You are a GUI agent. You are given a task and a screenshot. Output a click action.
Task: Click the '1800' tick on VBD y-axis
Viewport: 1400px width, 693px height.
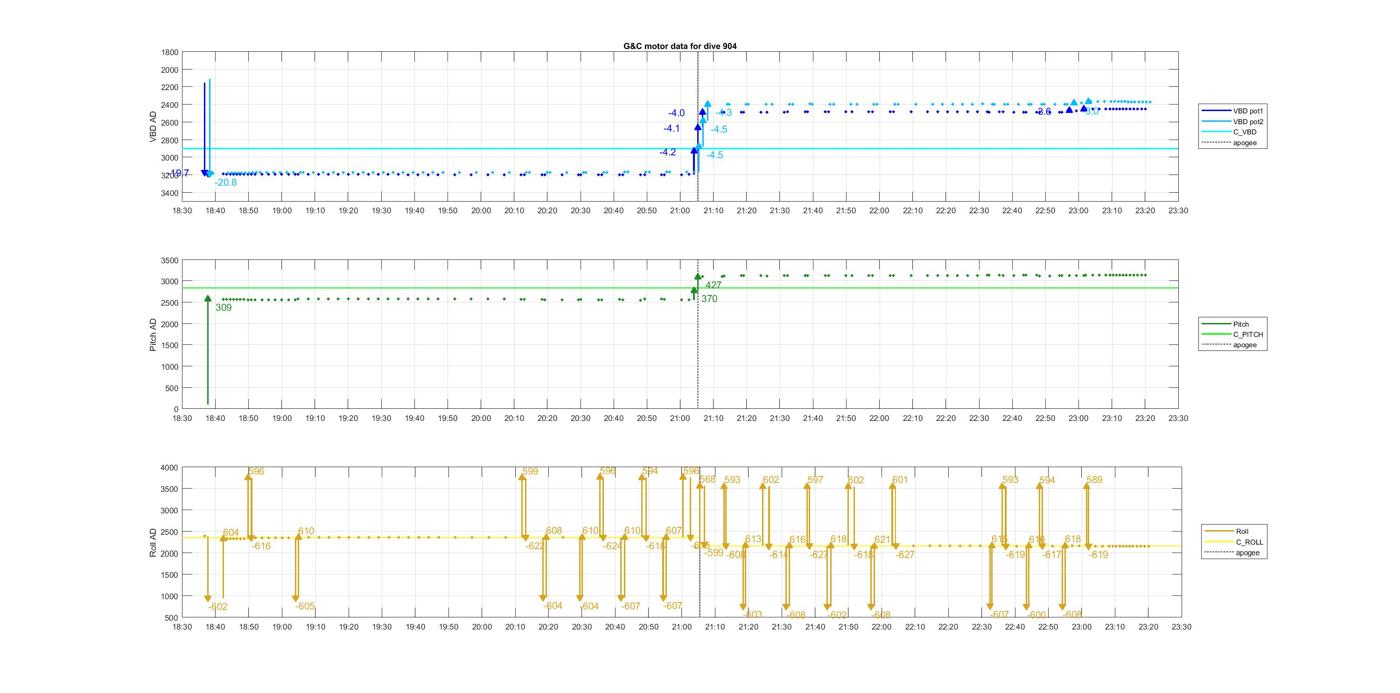(x=170, y=52)
